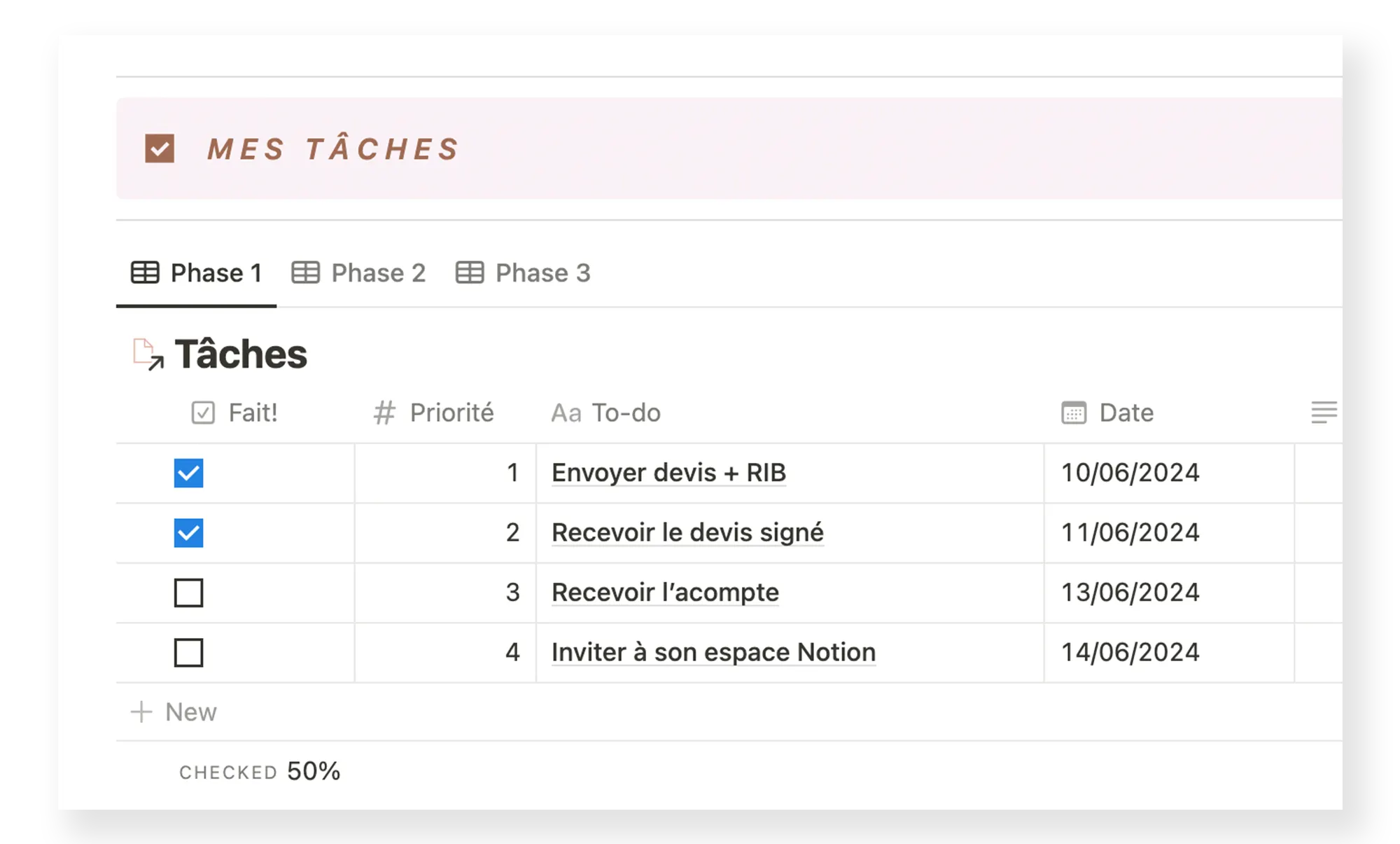This screenshot has width=1400, height=844.
Task: Click the date 13/06/2024 cell
Action: pos(1130,593)
